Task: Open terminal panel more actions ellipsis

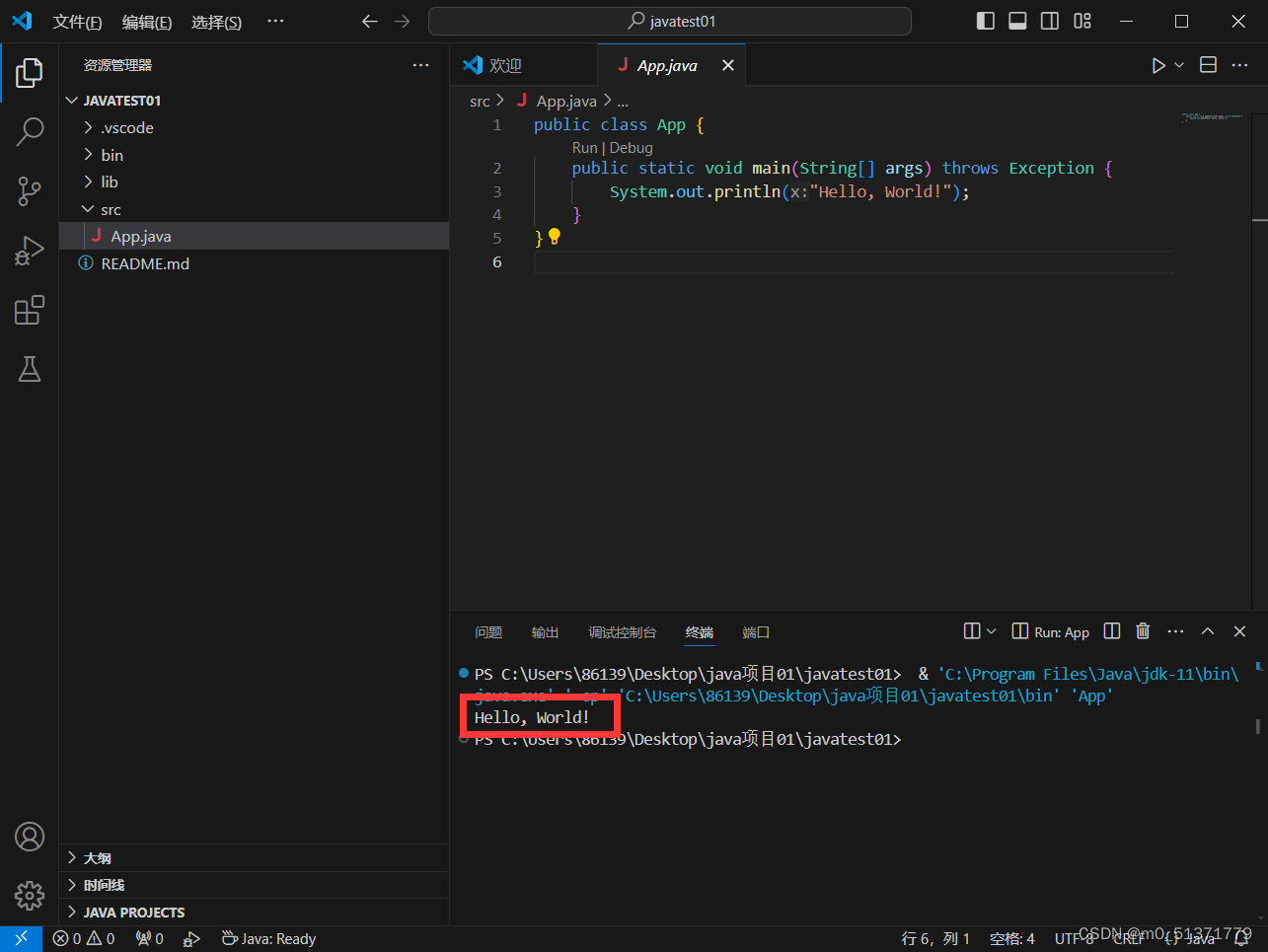Action: [x=1175, y=631]
